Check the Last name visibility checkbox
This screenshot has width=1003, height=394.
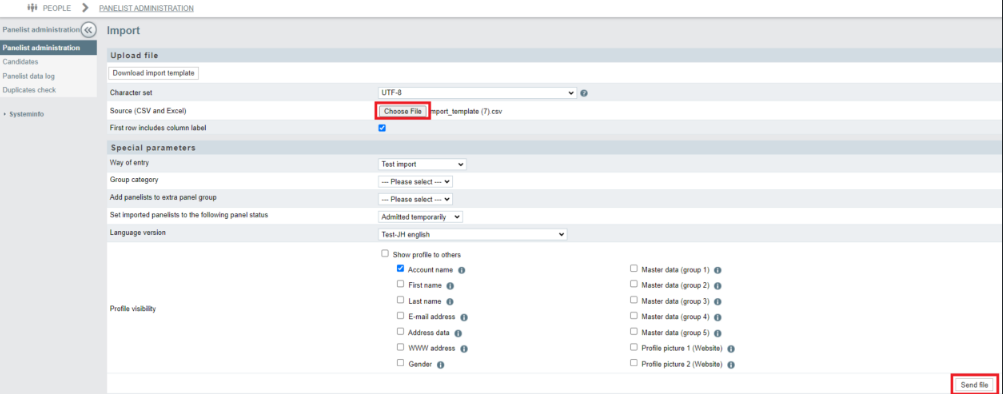pos(400,300)
